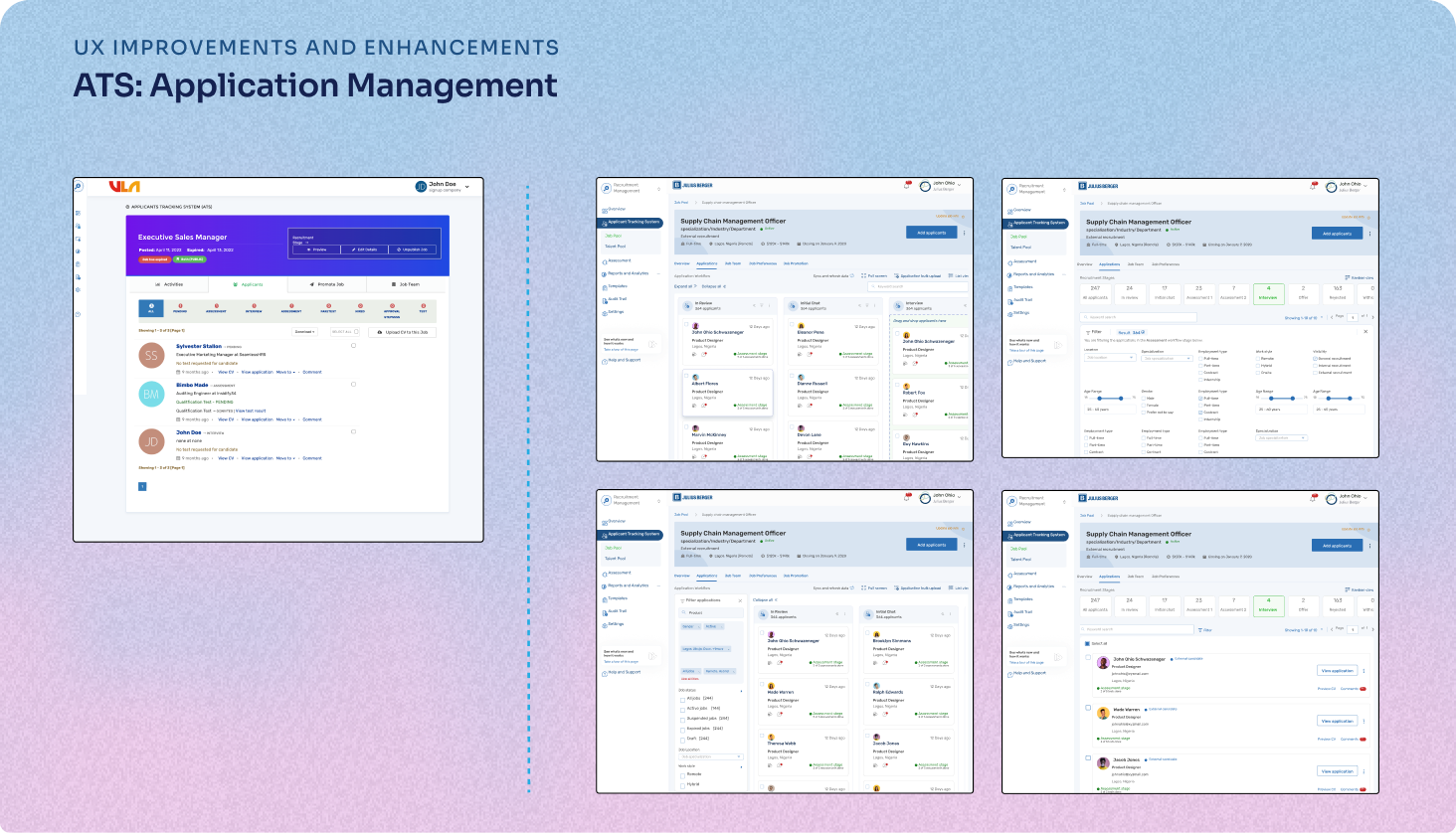Viewport: 1456px width, 833px height.
Task: Click the In Review column filter icon
Action: [762, 305]
